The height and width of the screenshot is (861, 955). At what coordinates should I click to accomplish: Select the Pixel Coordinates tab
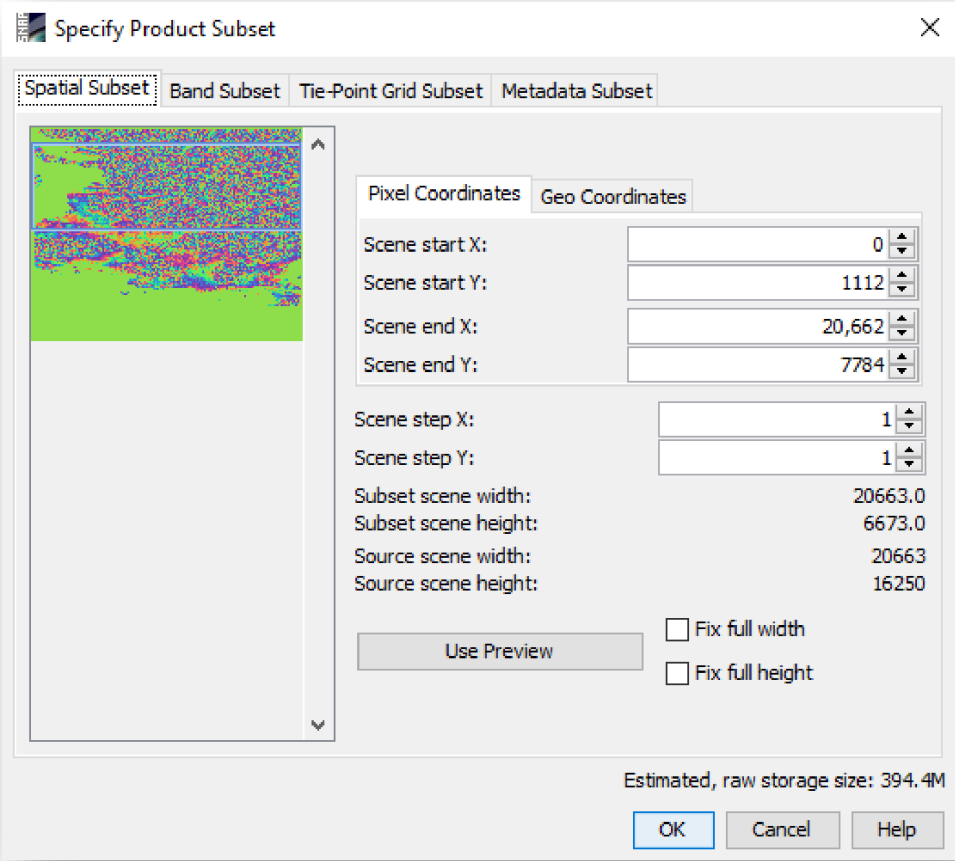pyautogui.click(x=444, y=194)
